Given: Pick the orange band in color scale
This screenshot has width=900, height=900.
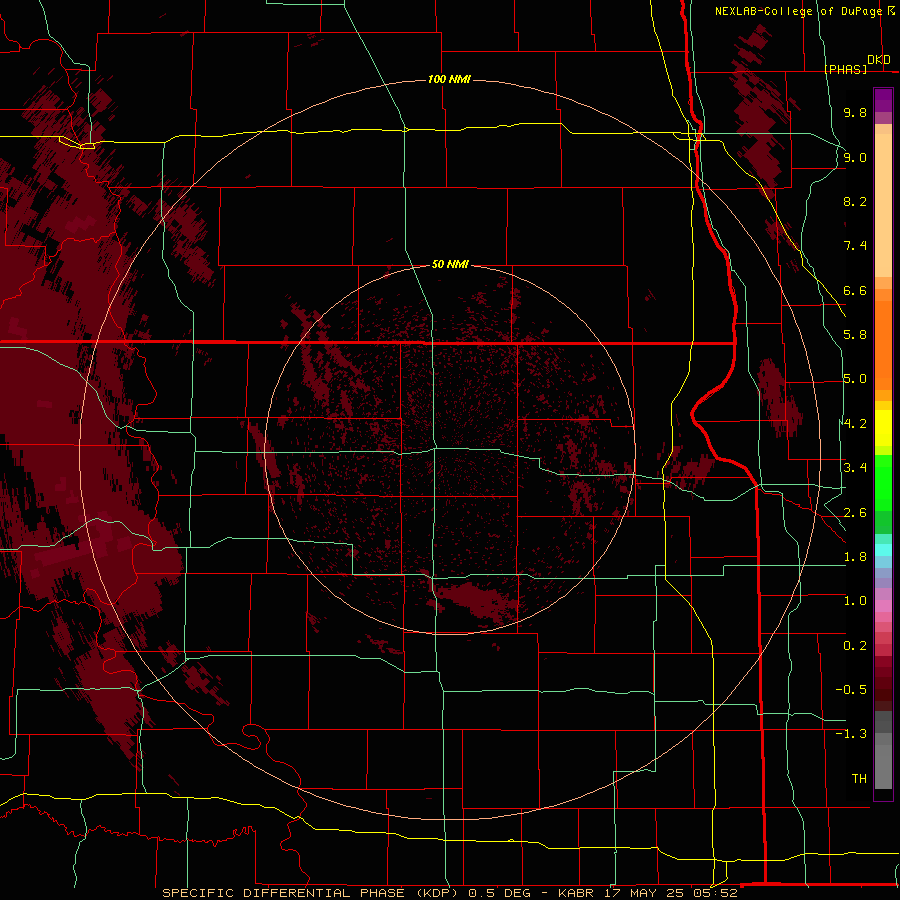Looking at the screenshot, I should click(883, 344).
